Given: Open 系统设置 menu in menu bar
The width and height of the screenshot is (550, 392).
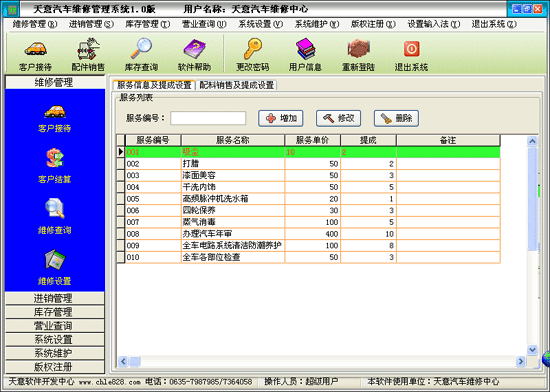Looking at the screenshot, I should coord(261,24).
